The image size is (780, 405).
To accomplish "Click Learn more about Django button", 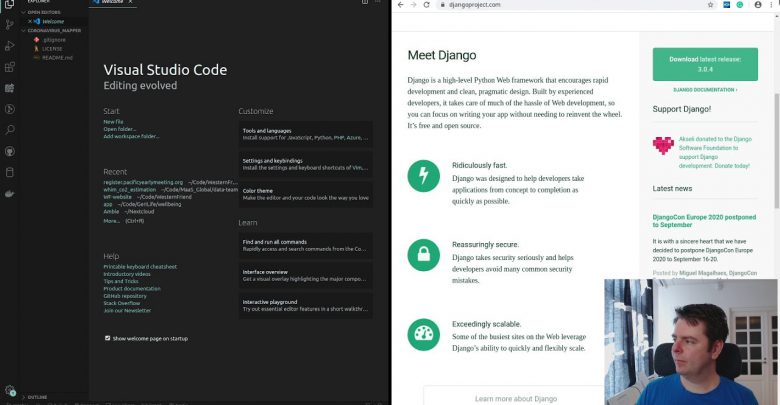I will click(516, 399).
